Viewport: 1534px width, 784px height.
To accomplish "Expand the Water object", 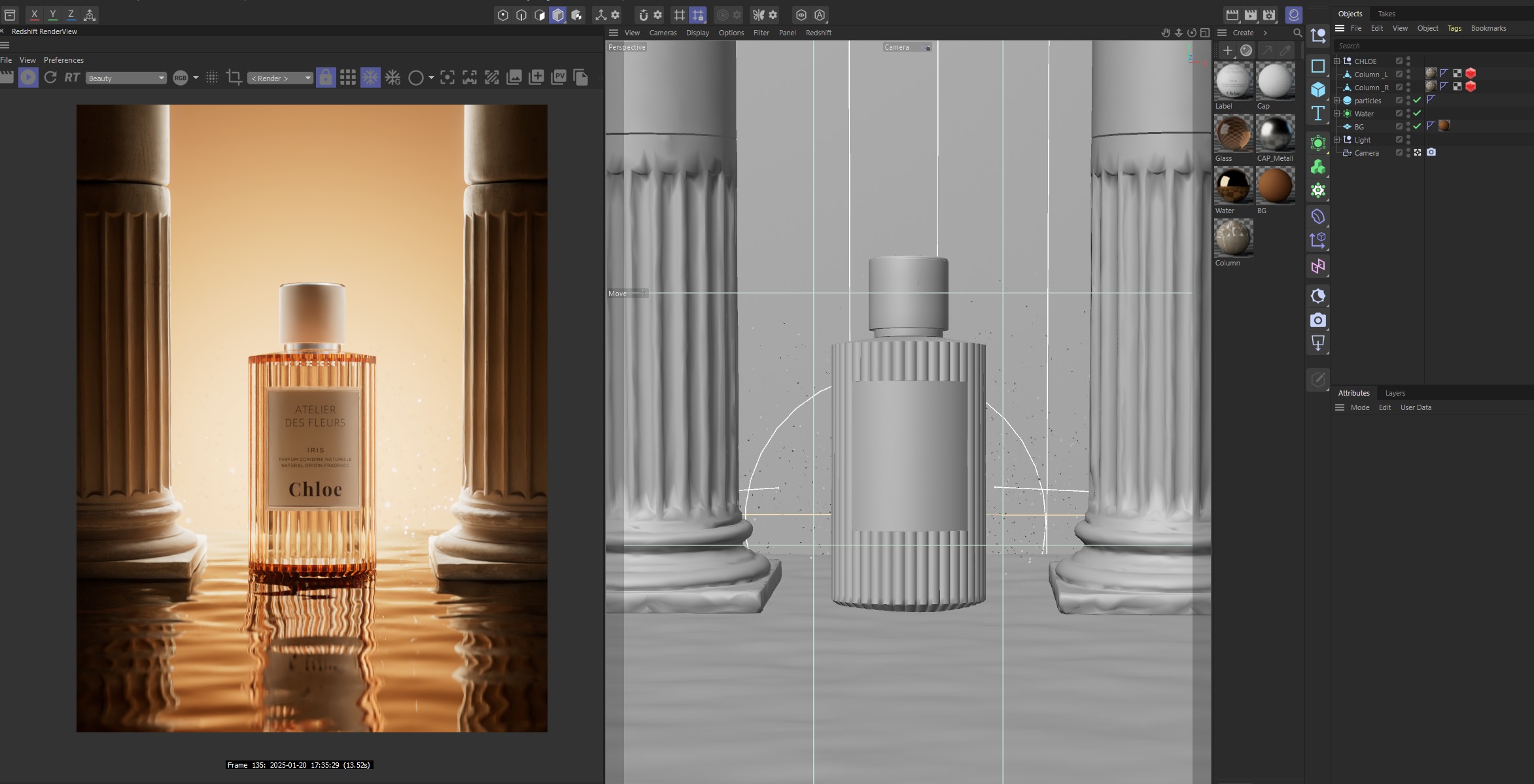I will point(1337,113).
